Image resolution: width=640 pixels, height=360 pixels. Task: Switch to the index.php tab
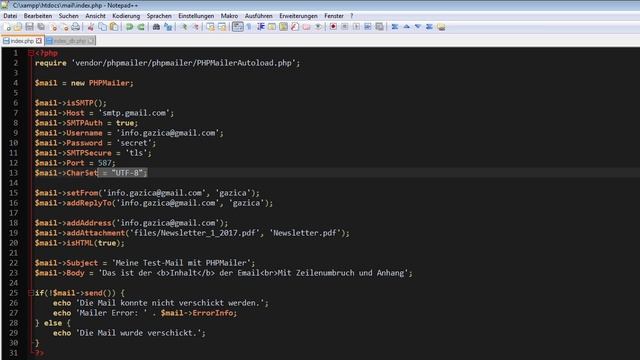(22, 41)
